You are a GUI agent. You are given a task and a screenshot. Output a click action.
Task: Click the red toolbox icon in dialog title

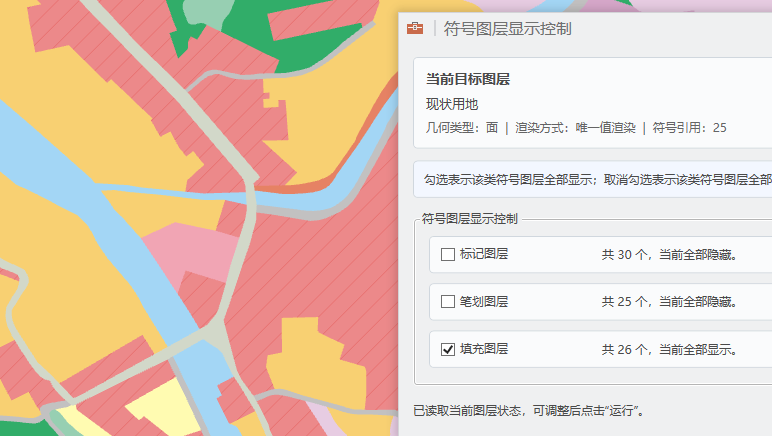click(x=415, y=29)
